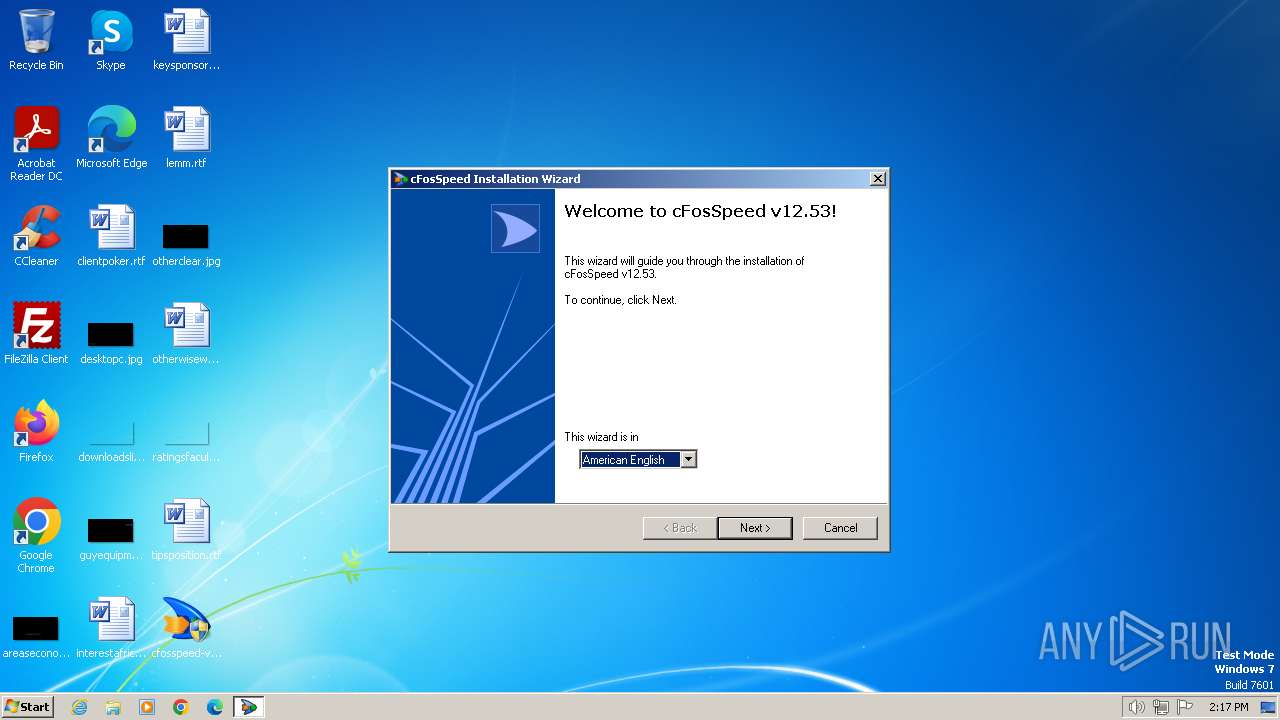The image size is (1280, 720).
Task: Cancel the cFosSpeed installation
Action: pyautogui.click(x=840, y=528)
